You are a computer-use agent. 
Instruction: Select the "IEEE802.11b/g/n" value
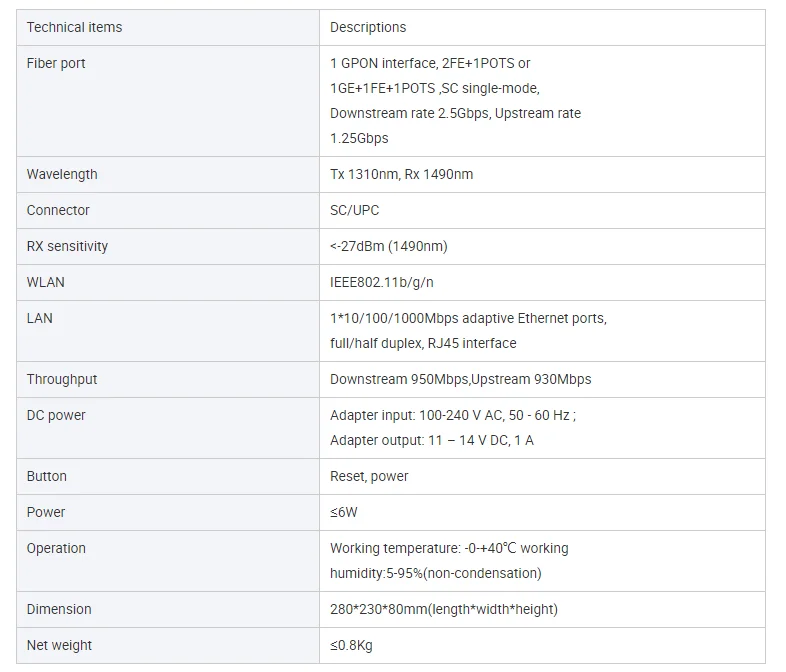click(379, 282)
